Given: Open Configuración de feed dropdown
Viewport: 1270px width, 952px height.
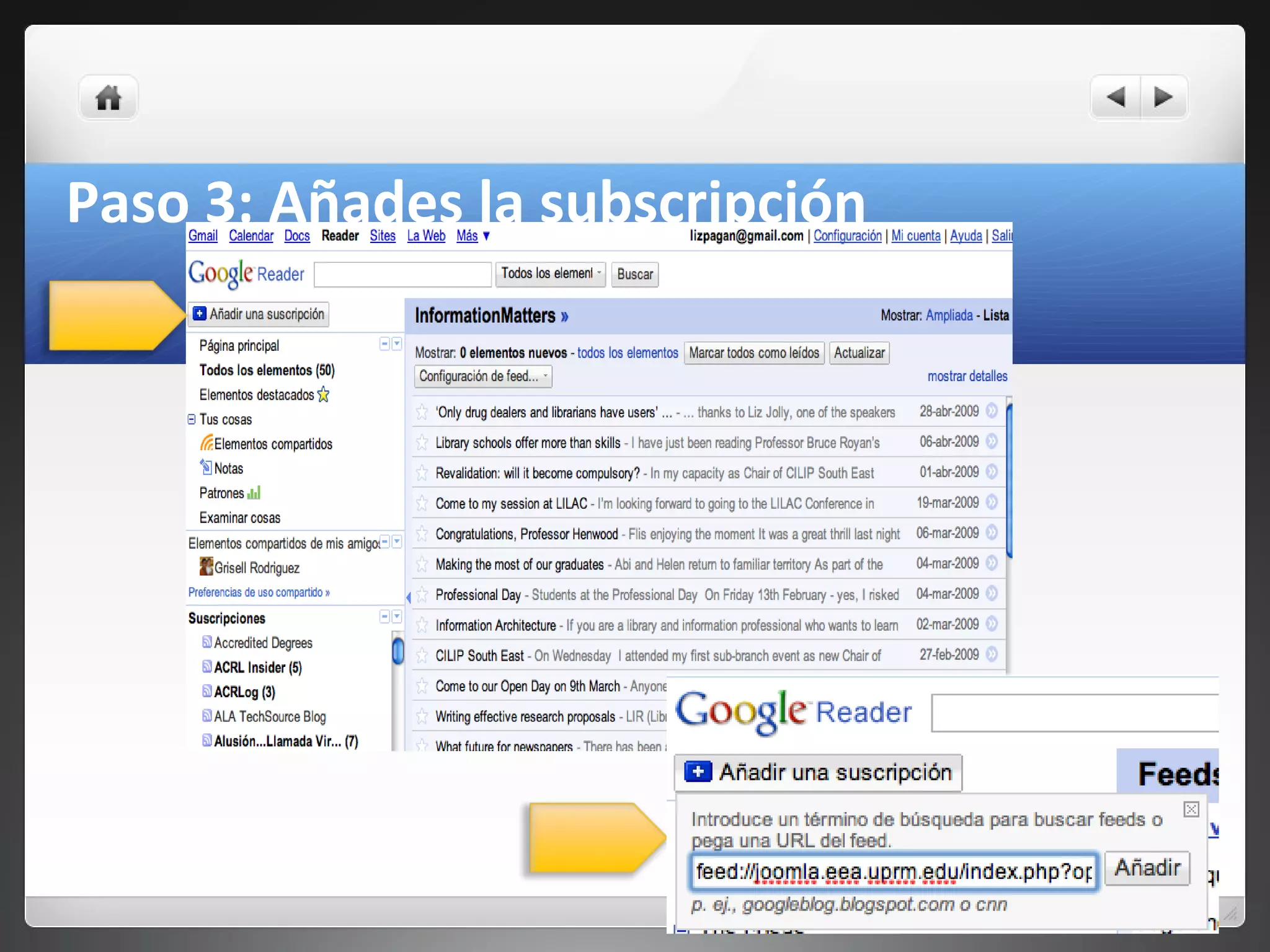Looking at the screenshot, I should click(x=483, y=376).
